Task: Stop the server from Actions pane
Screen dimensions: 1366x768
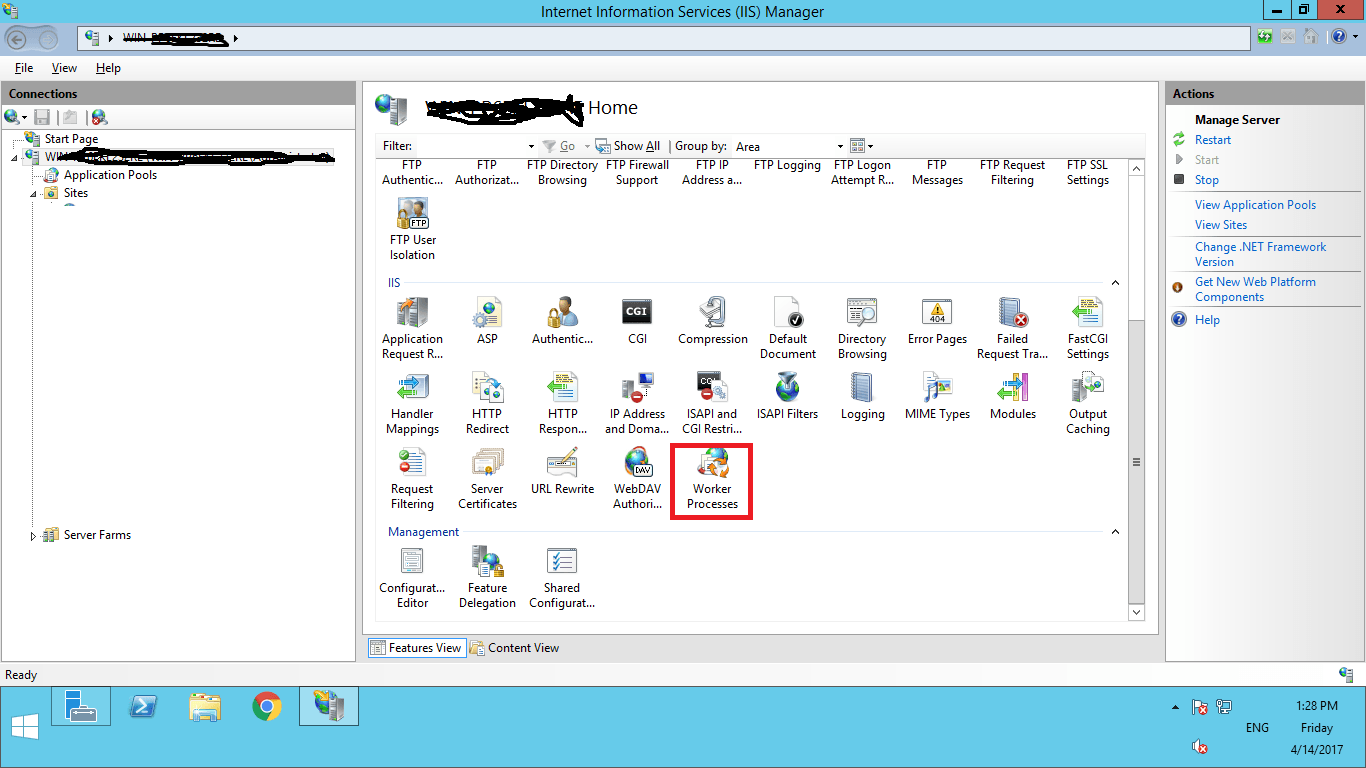Action: (x=1206, y=180)
